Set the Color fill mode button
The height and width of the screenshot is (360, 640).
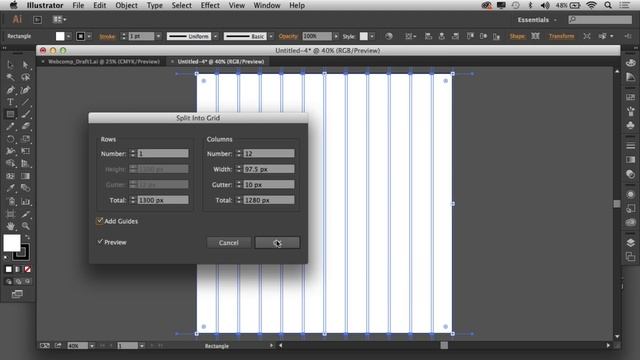tap(9, 269)
